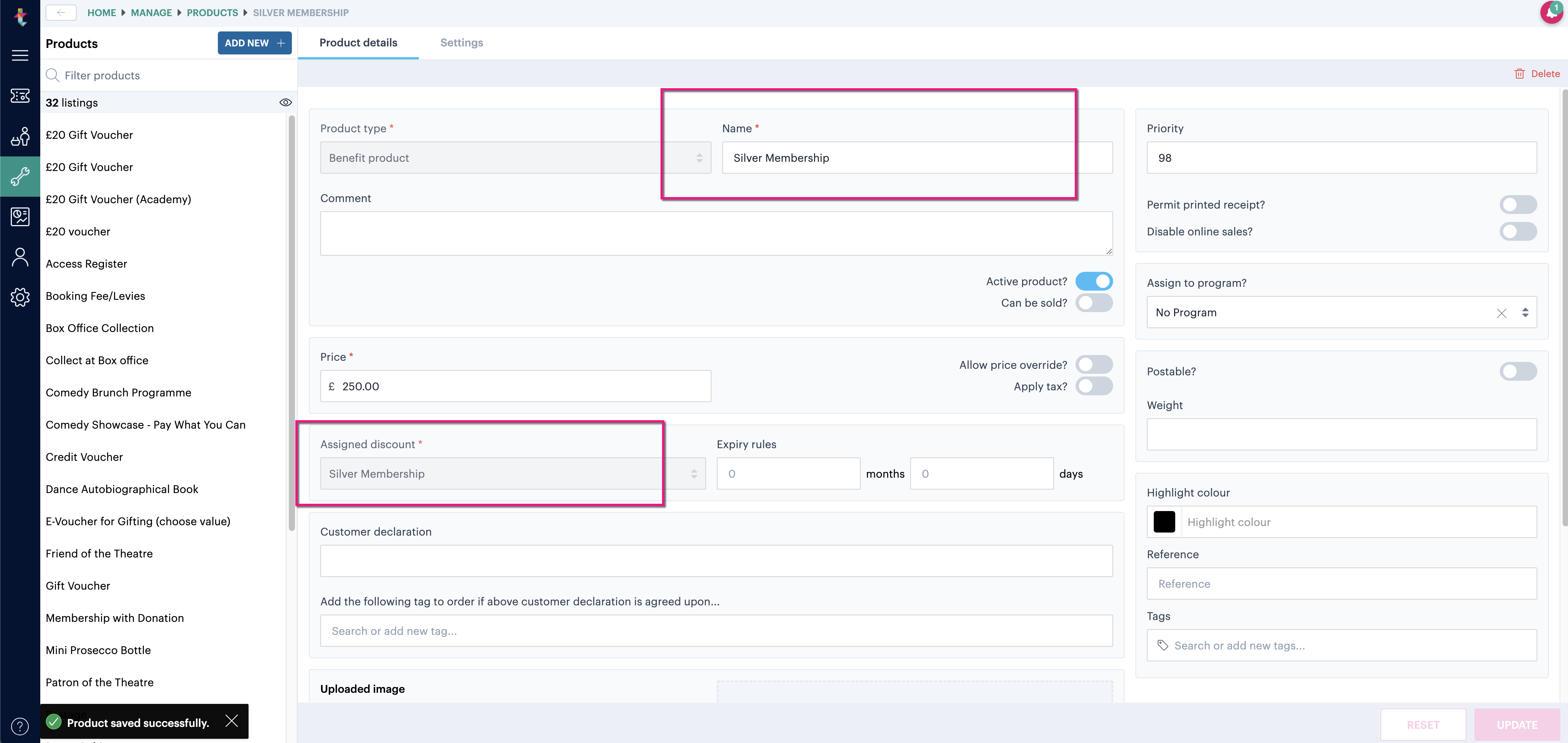Open the notifications bell icon
This screenshot has width=1568, height=743.
pos(1551,12)
